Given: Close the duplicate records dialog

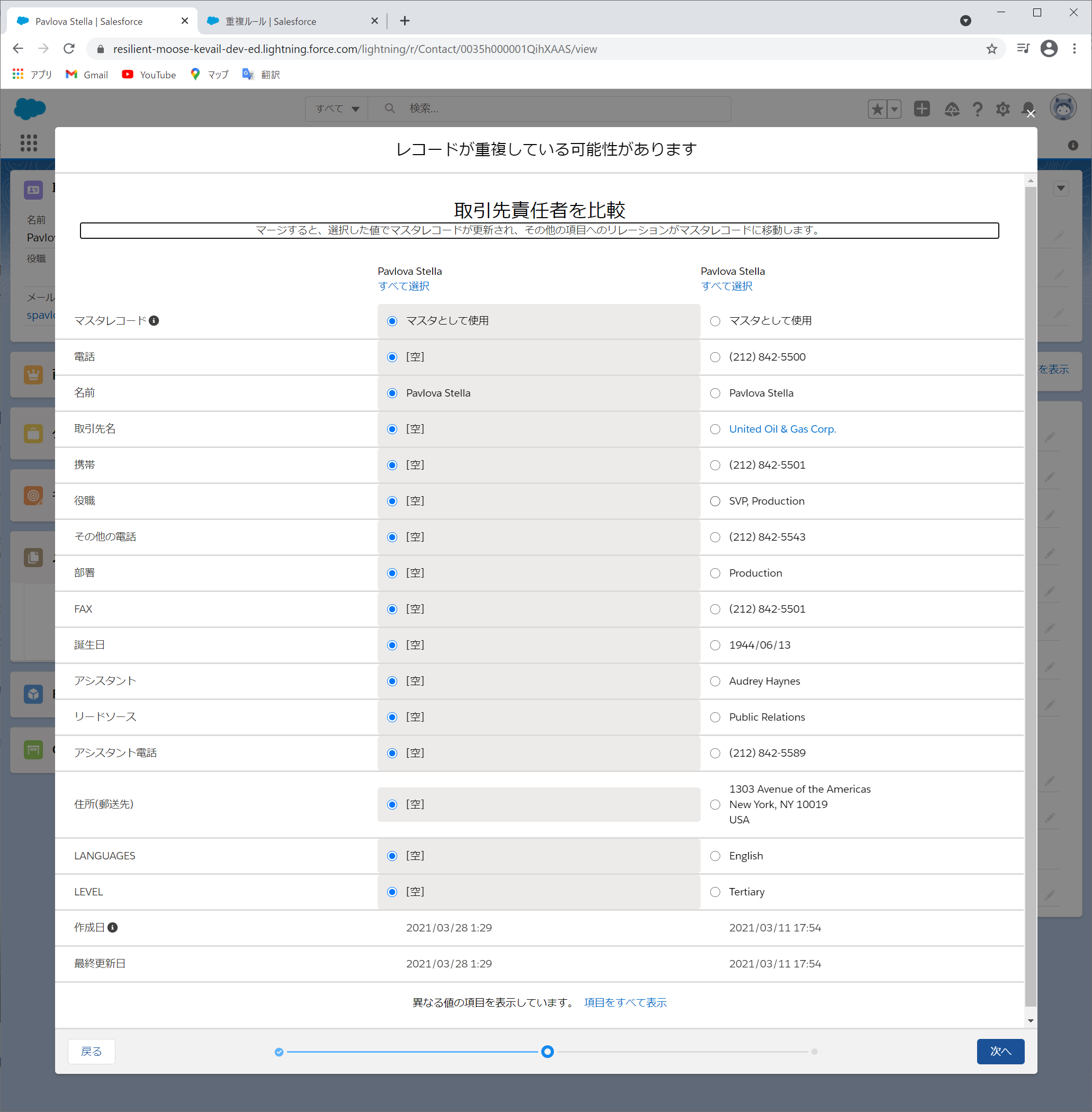Looking at the screenshot, I should coord(1031,113).
